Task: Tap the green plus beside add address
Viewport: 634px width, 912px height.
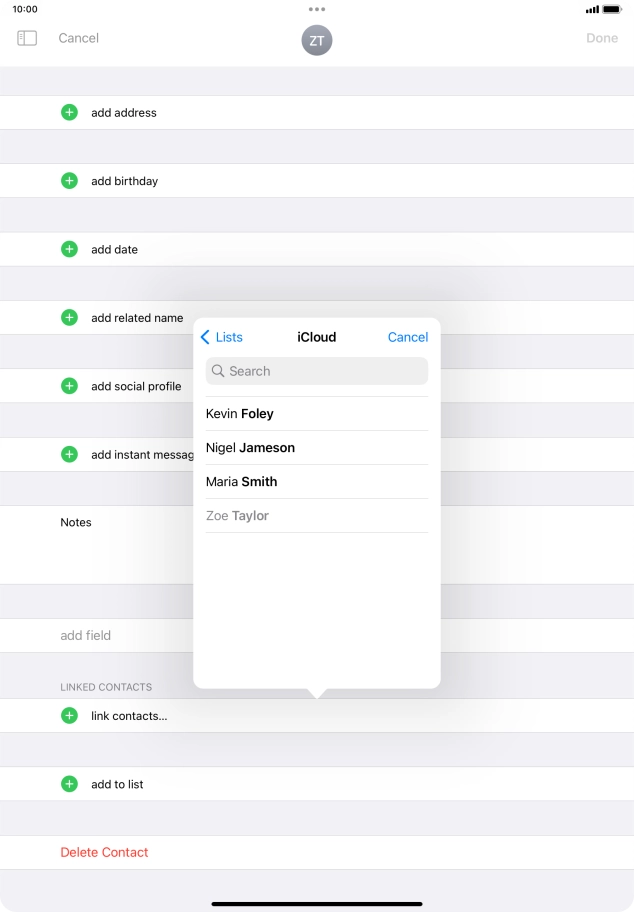Action: coord(69,112)
